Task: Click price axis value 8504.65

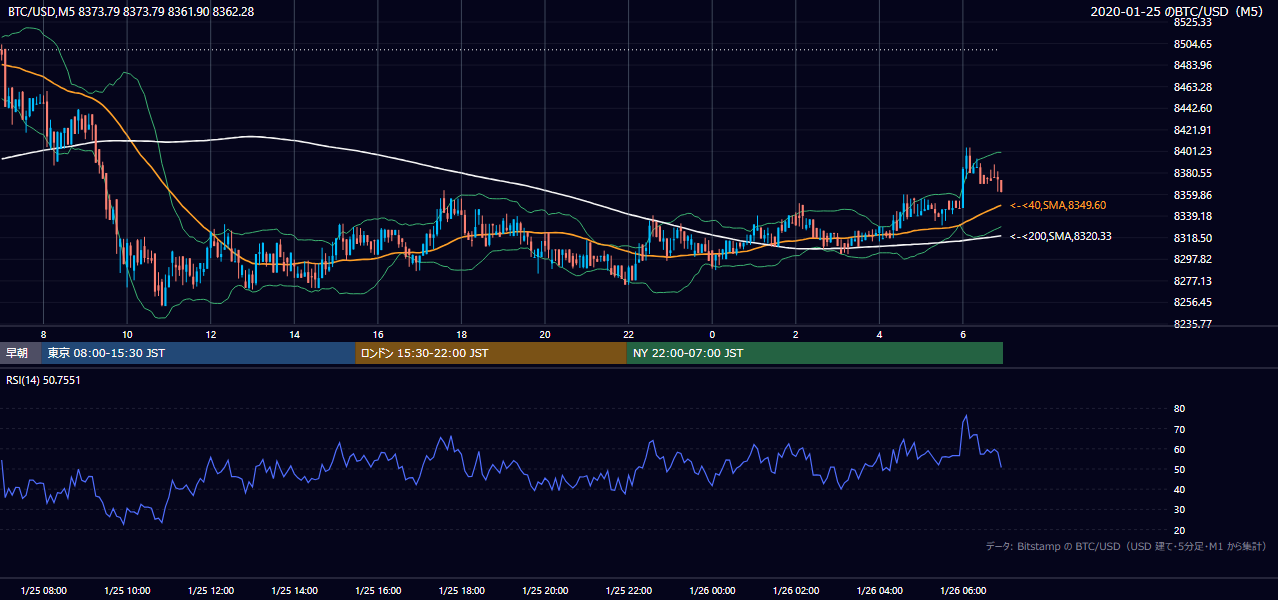Action: click(x=1193, y=44)
